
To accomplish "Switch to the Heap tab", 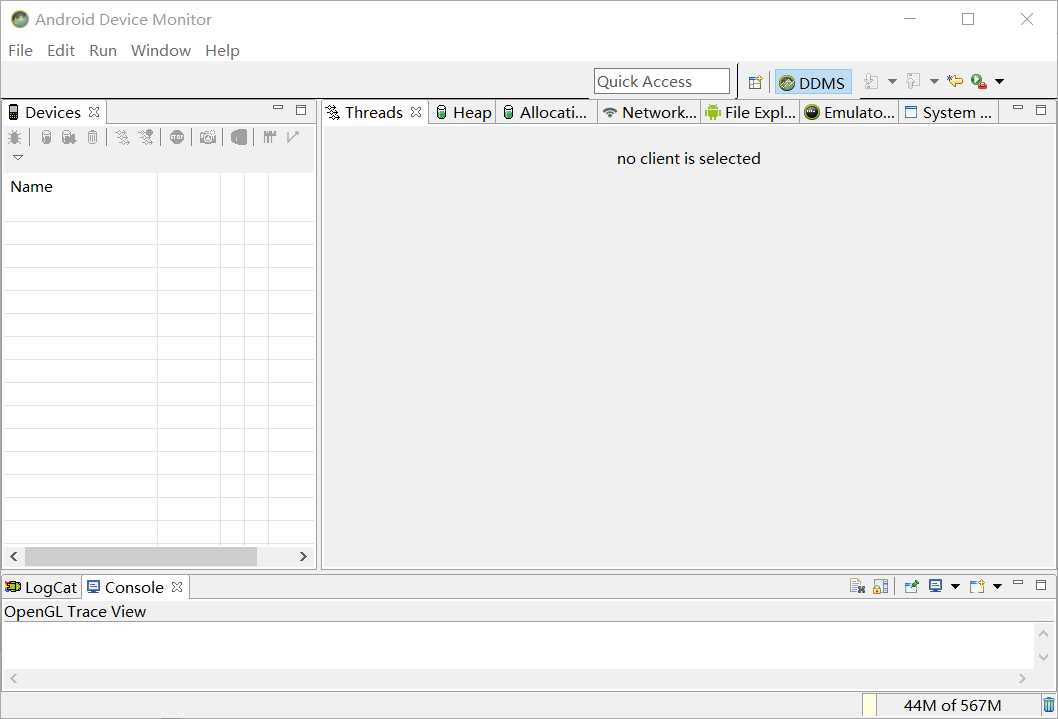I will pyautogui.click(x=464, y=113).
